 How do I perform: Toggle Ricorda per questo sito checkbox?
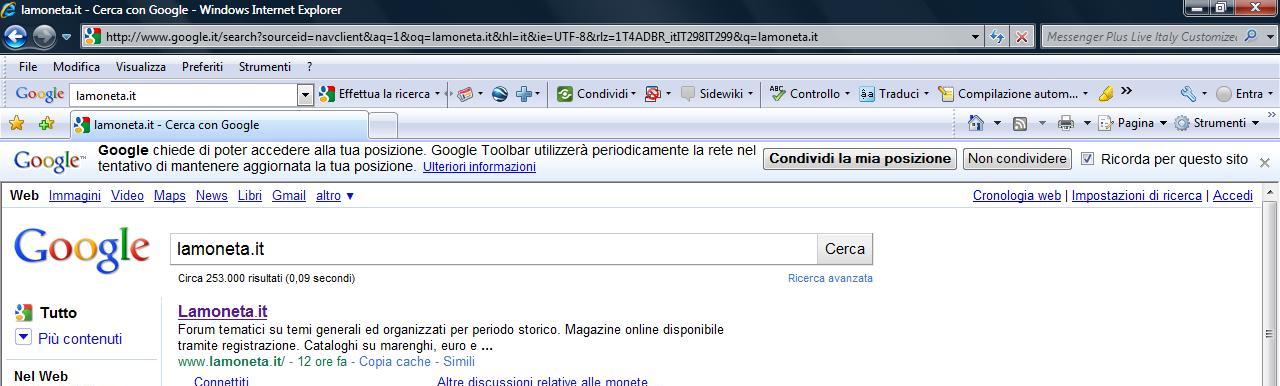tap(1088, 159)
